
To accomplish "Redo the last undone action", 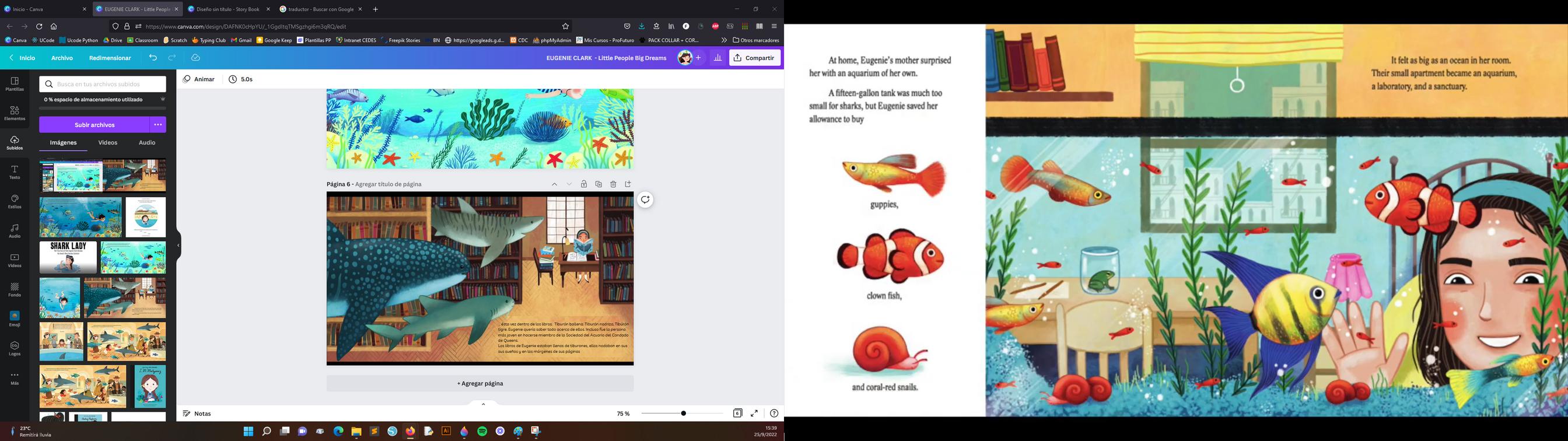I will pos(172,58).
